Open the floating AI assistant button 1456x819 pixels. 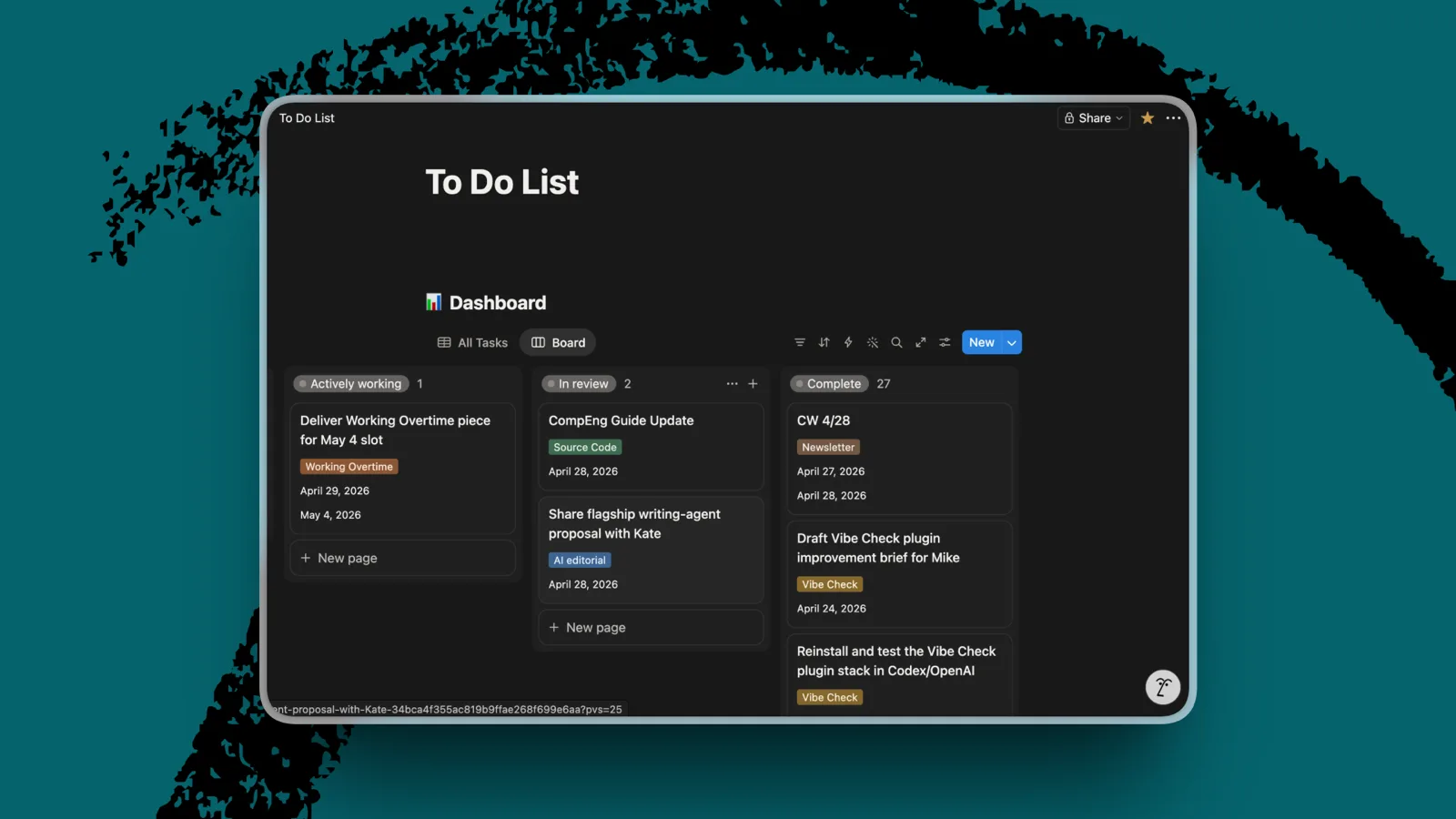pyautogui.click(x=1162, y=687)
